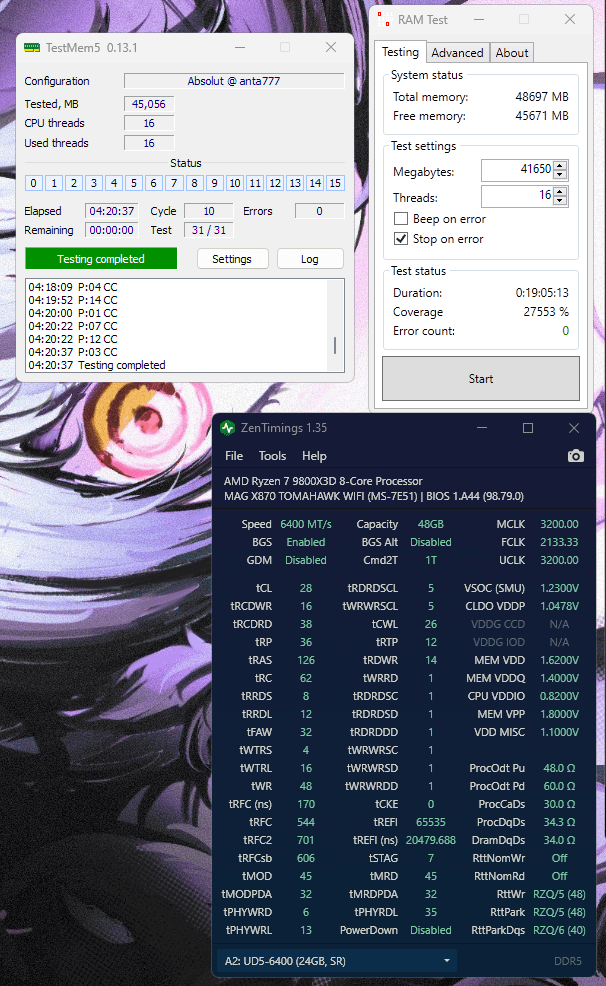Click the Absolut @ anta777 configuration field
This screenshot has width=606, height=986.
(x=234, y=81)
